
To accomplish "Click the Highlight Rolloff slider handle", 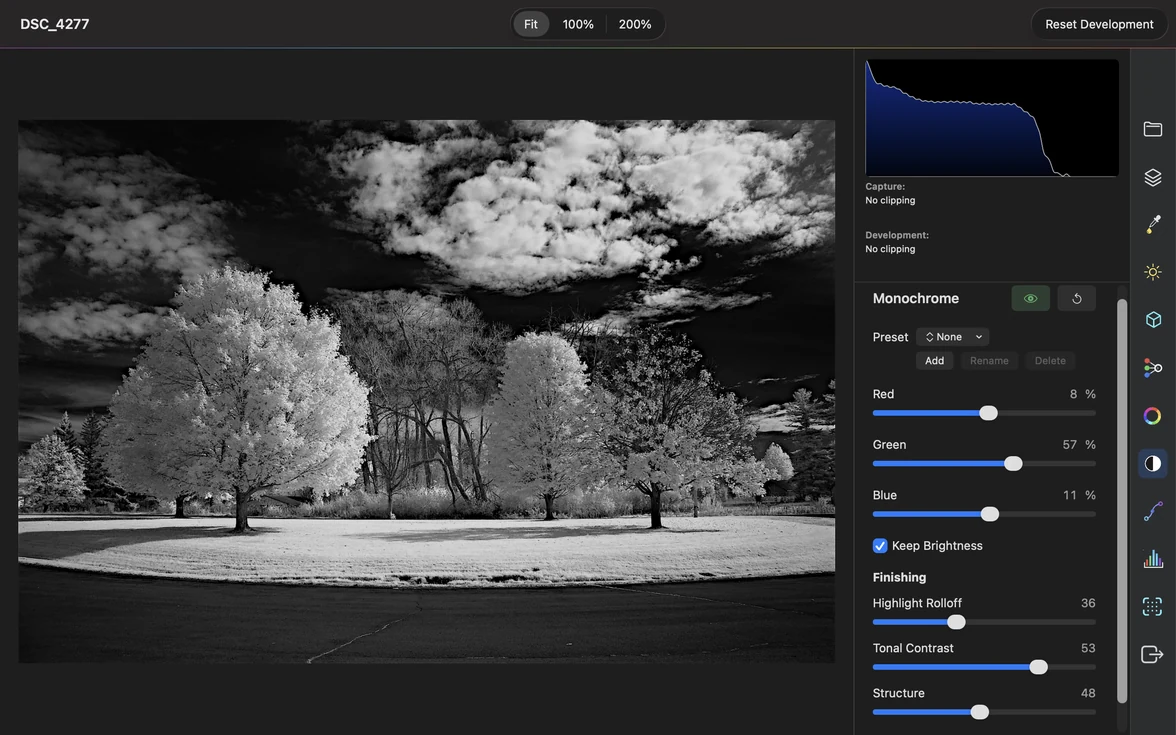I will click(956, 622).
